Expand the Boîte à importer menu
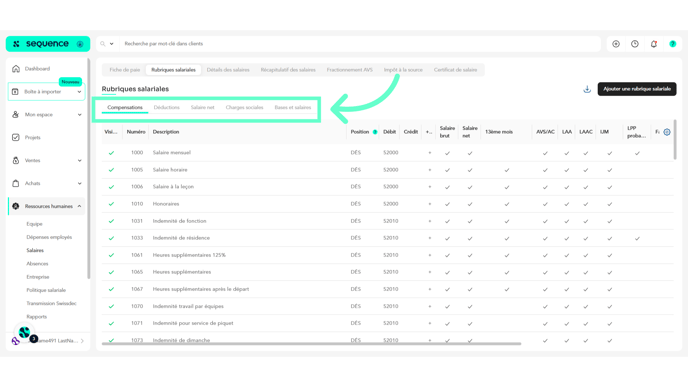The width and height of the screenshot is (688, 387). tap(79, 92)
